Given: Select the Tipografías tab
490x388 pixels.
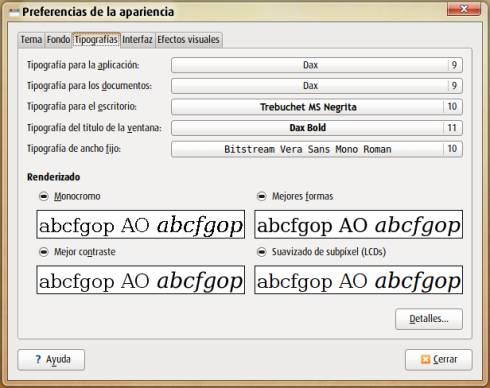Looking at the screenshot, I should tap(96, 40).
